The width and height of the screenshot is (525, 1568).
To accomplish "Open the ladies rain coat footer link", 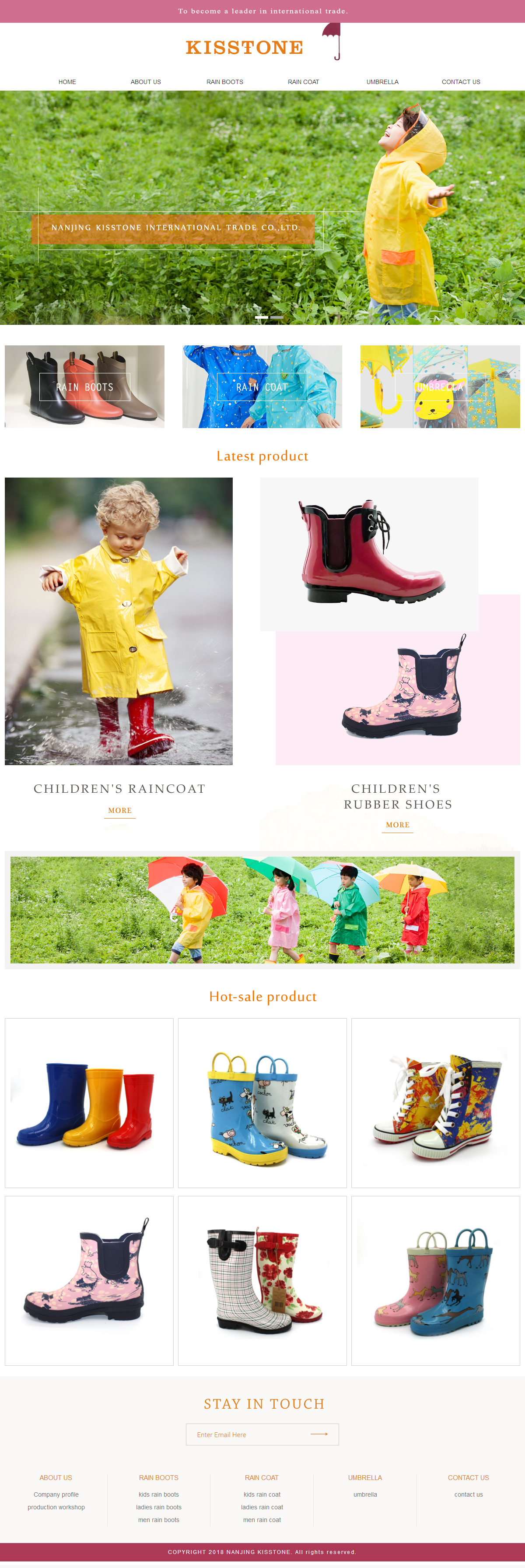I will tap(262, 1507).
